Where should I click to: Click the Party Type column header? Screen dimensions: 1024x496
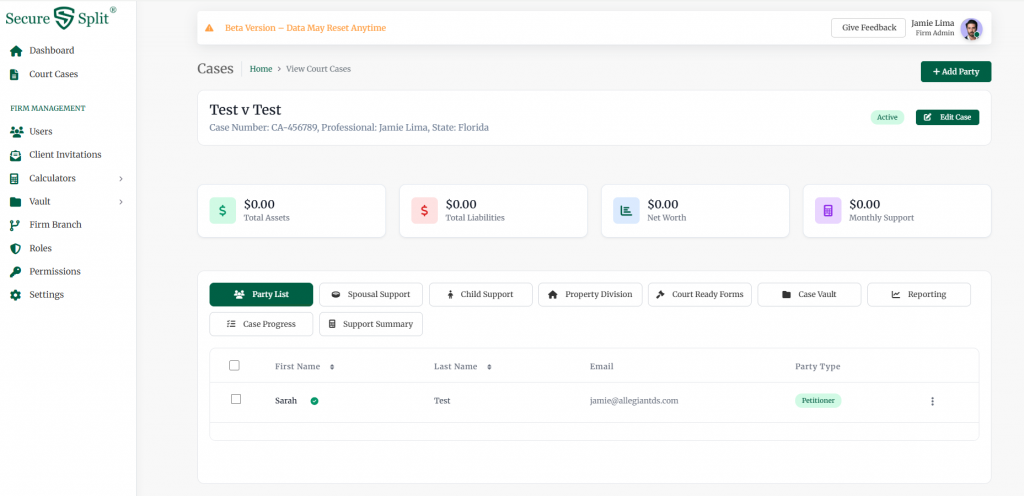point(818,367)
